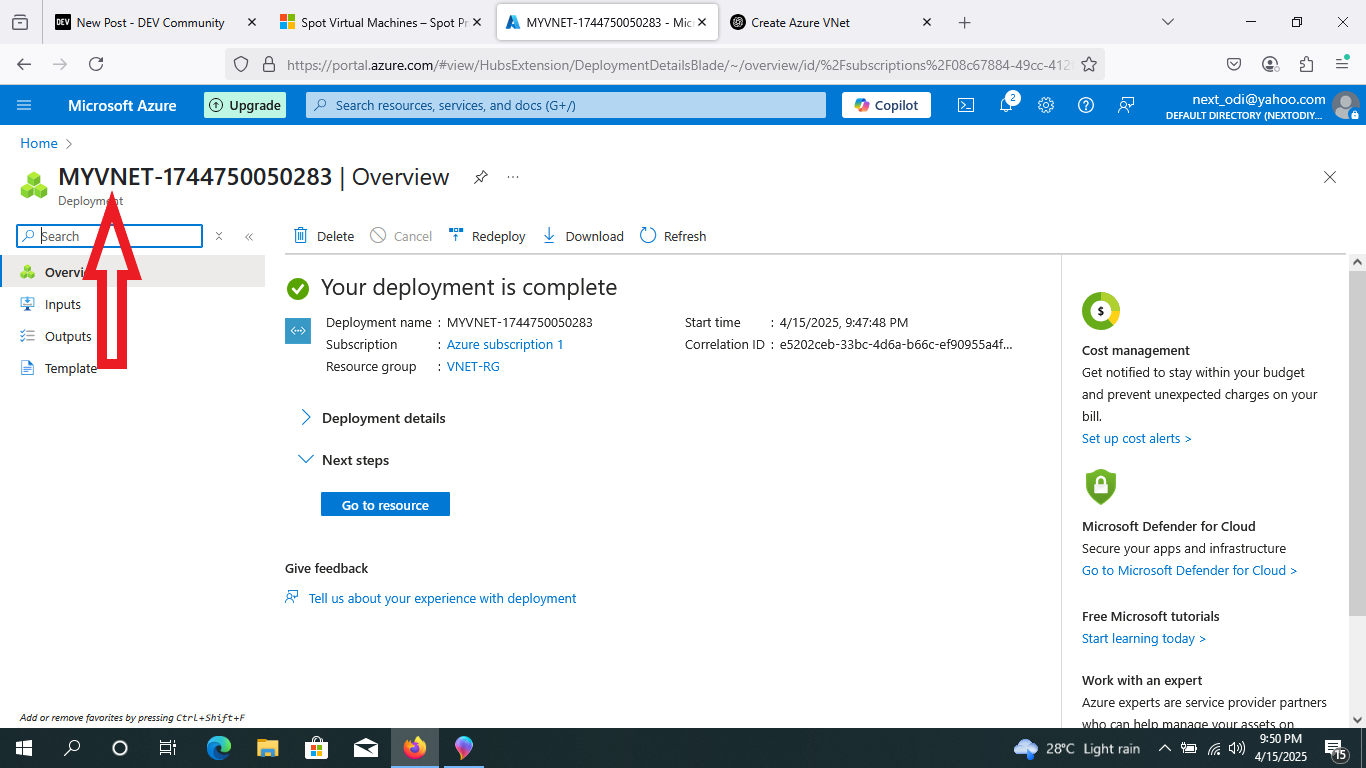The image size is (1366, 768).
Task: Open the Azure subscription 1 link
Action: (x=505, y=344)
